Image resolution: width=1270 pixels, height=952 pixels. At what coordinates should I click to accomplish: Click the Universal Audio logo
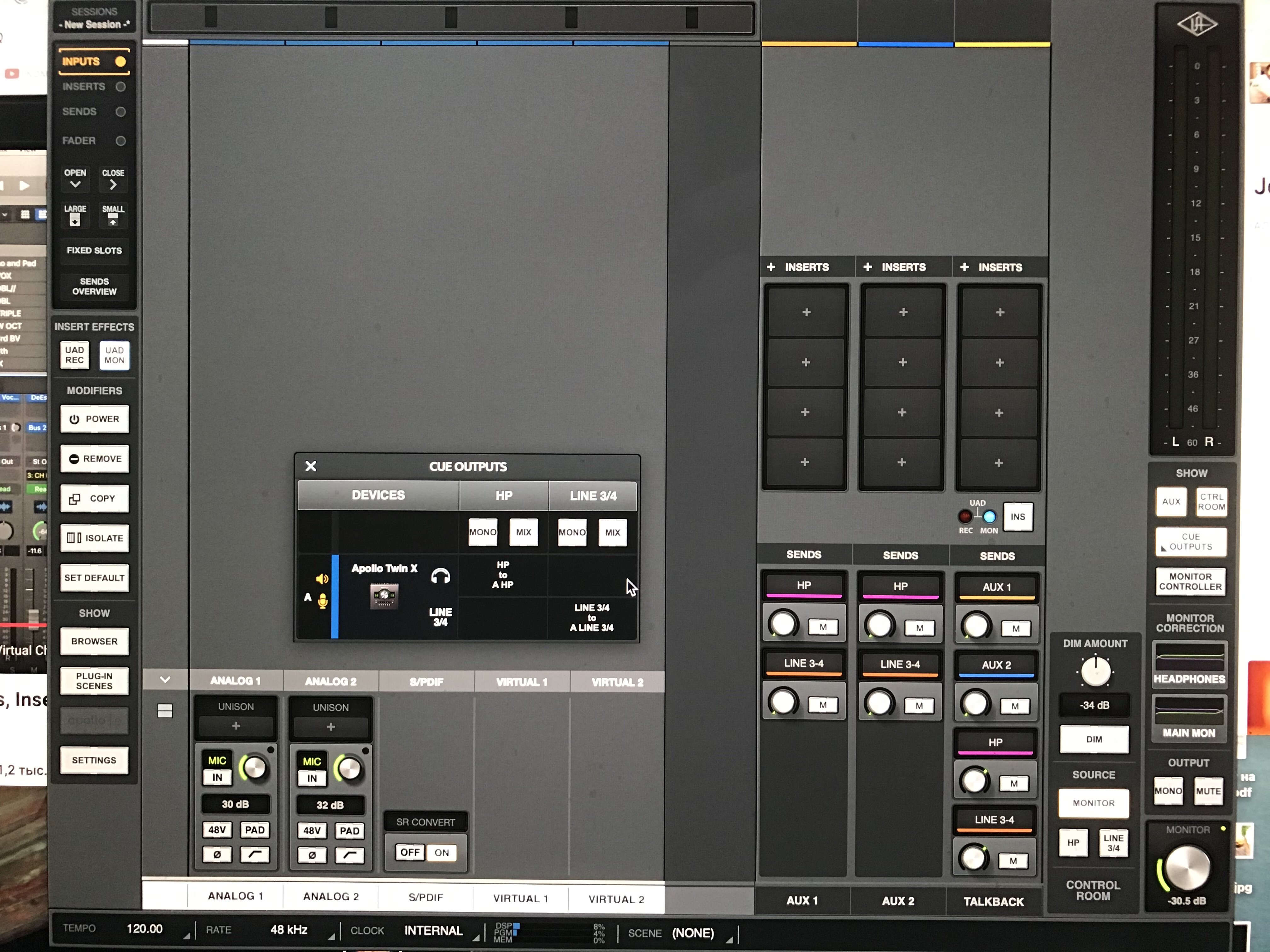(x=1197, y=25)
